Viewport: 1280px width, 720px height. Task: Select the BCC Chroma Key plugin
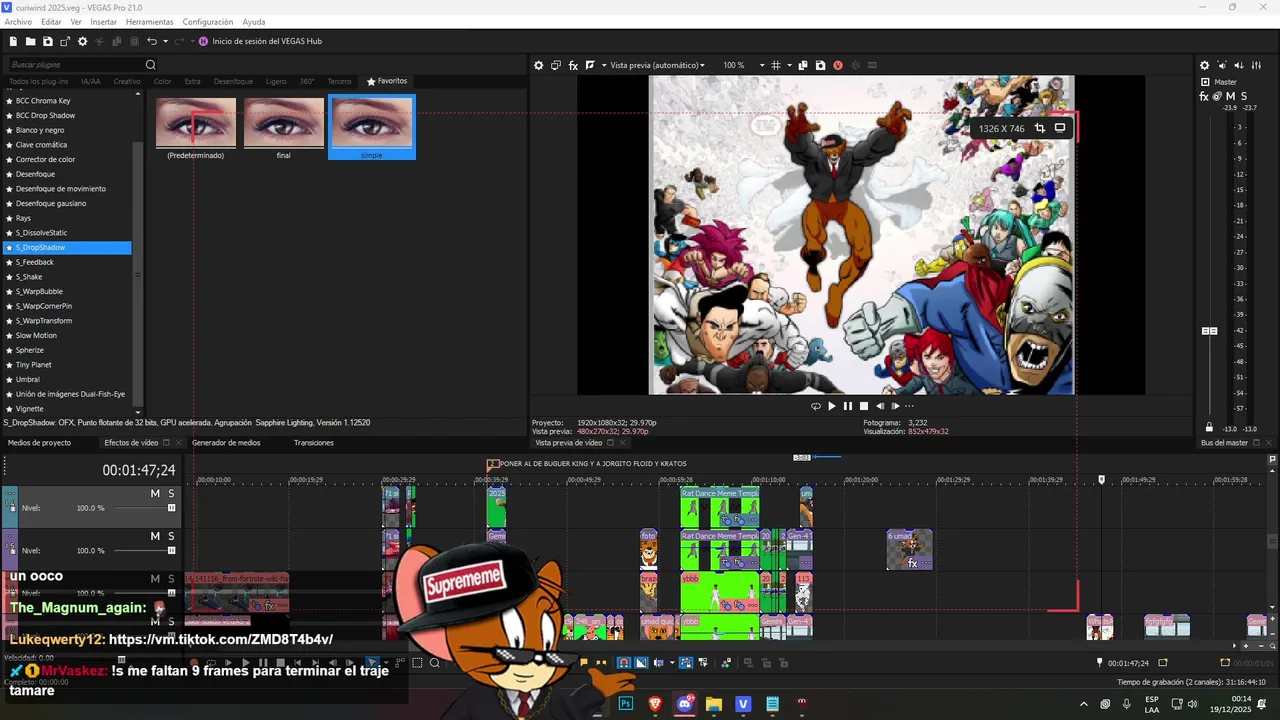43,101
